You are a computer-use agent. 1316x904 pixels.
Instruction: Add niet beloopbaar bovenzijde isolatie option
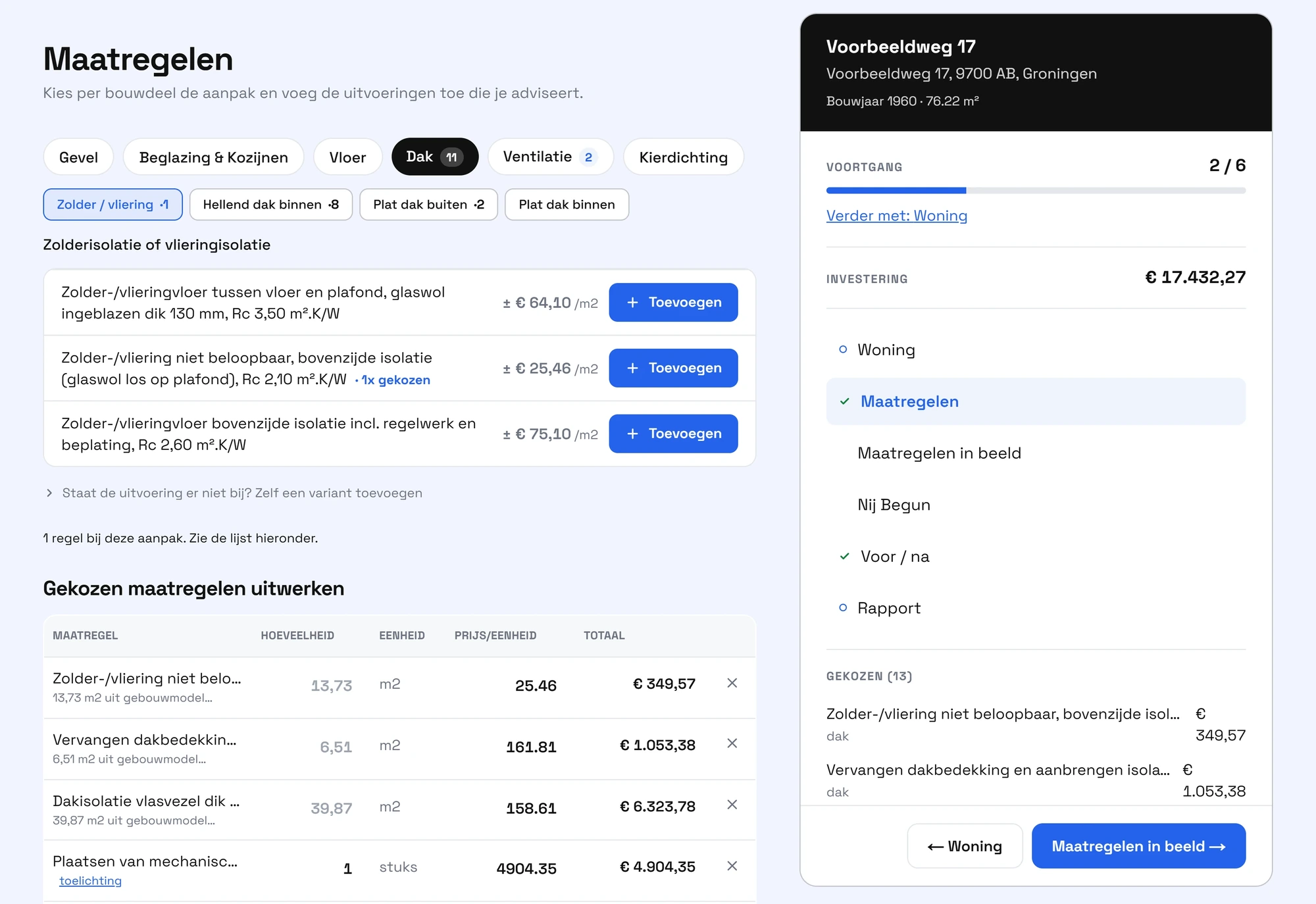(673, 368)
